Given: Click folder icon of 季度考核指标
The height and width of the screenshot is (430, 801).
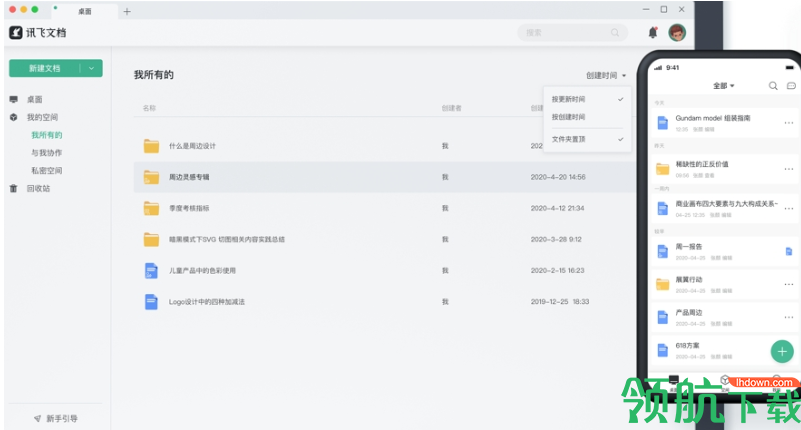Looking at the screenshot, I should (151, 208).
